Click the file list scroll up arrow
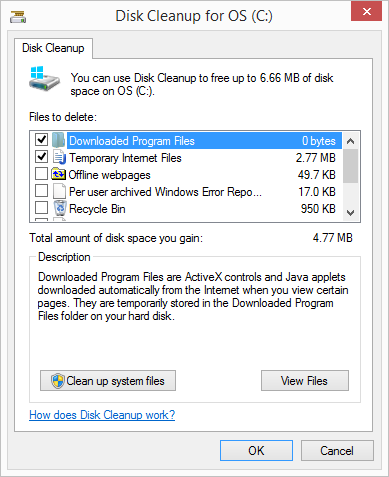Viewport: 389px width, 477px height. tap(350, 141)
